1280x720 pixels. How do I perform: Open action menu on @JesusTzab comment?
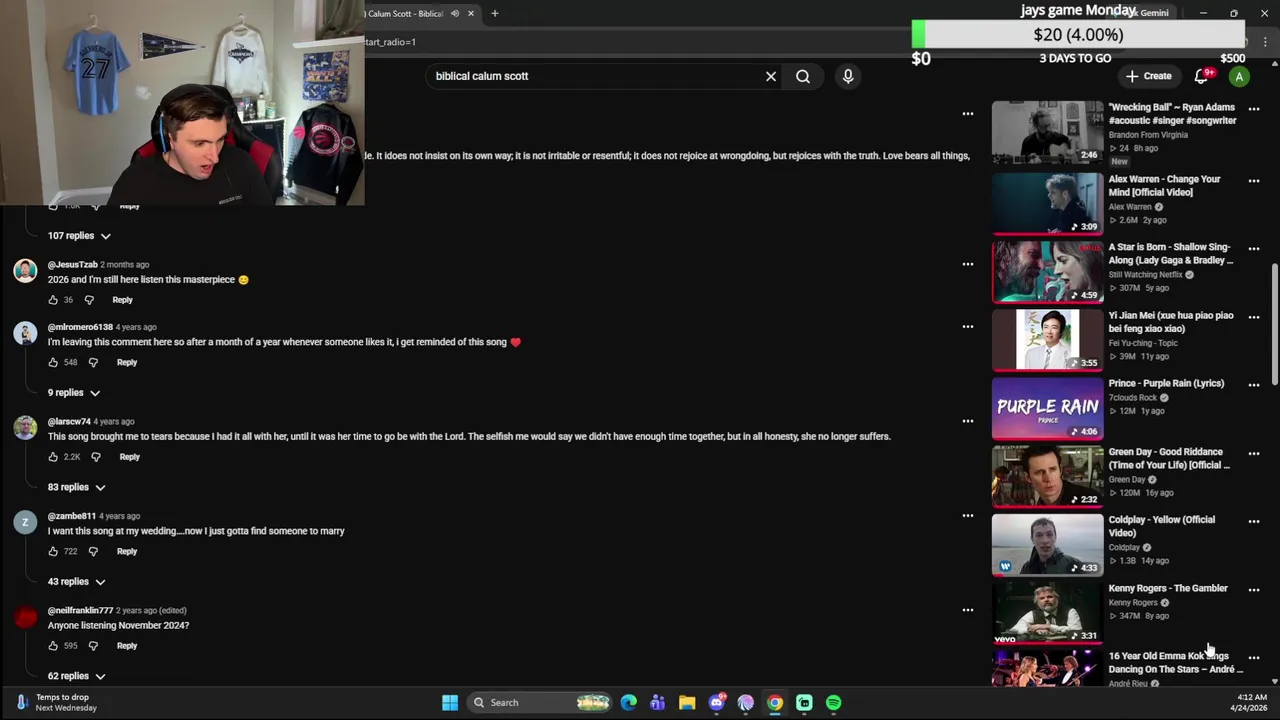coord(967,264)
